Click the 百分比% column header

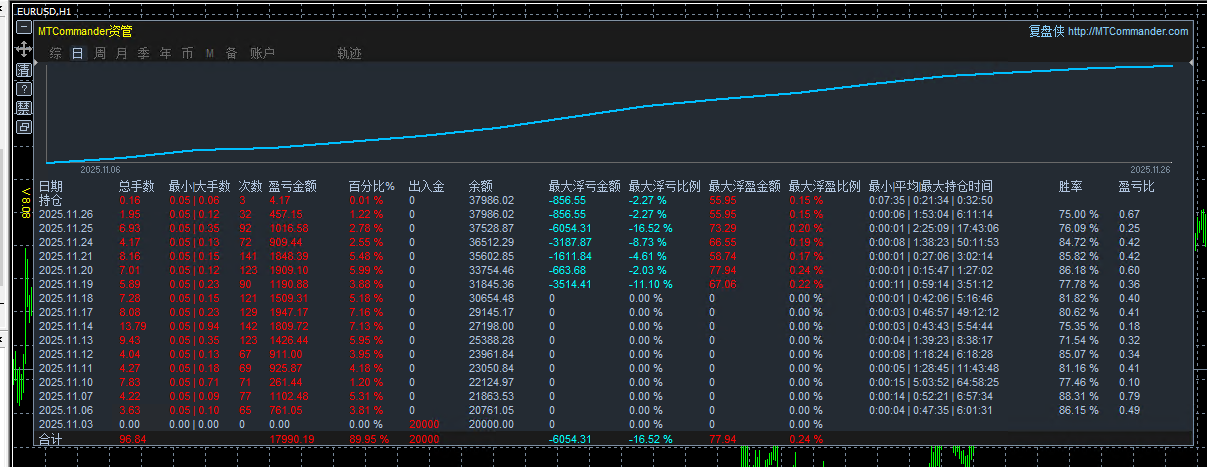pos(372,186)
